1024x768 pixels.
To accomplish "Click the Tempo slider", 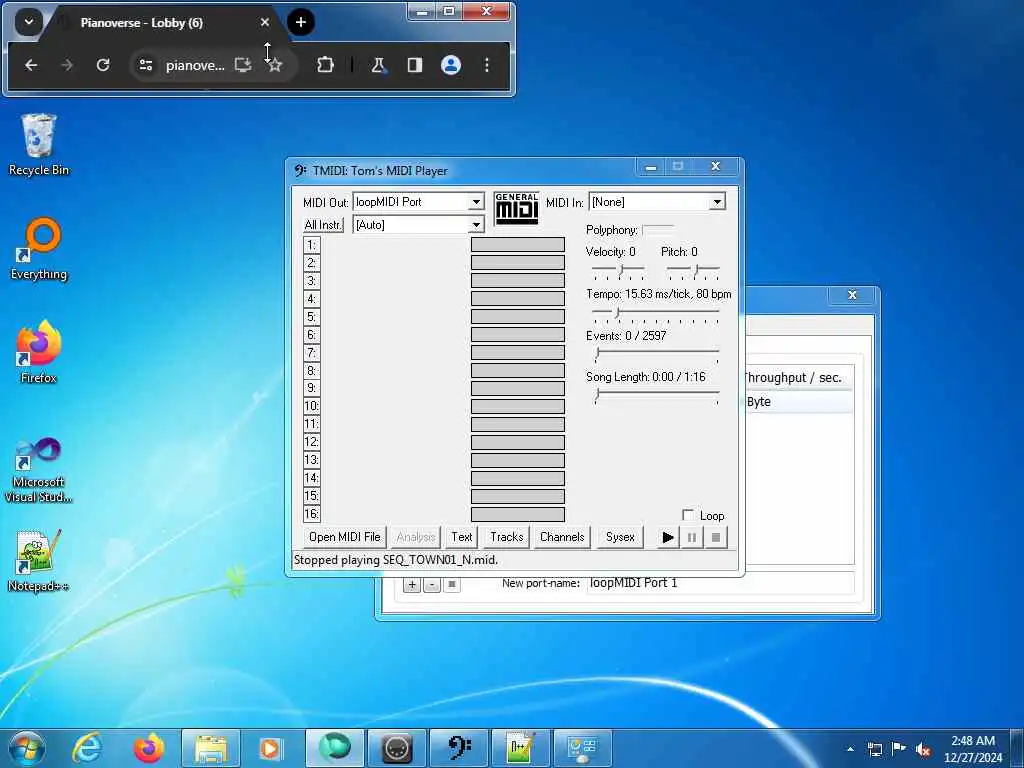I will pyautogui.click(x=655, y=314).
